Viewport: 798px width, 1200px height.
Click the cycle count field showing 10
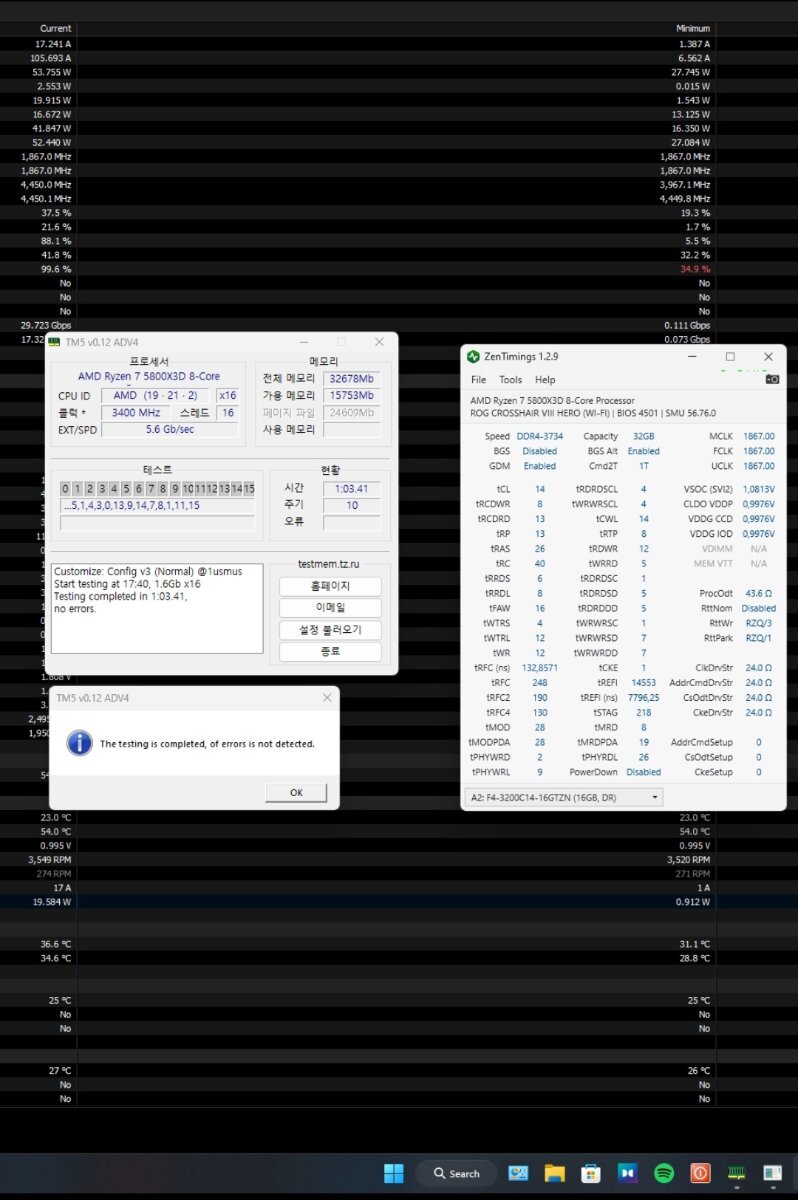(x=351, y=505)
